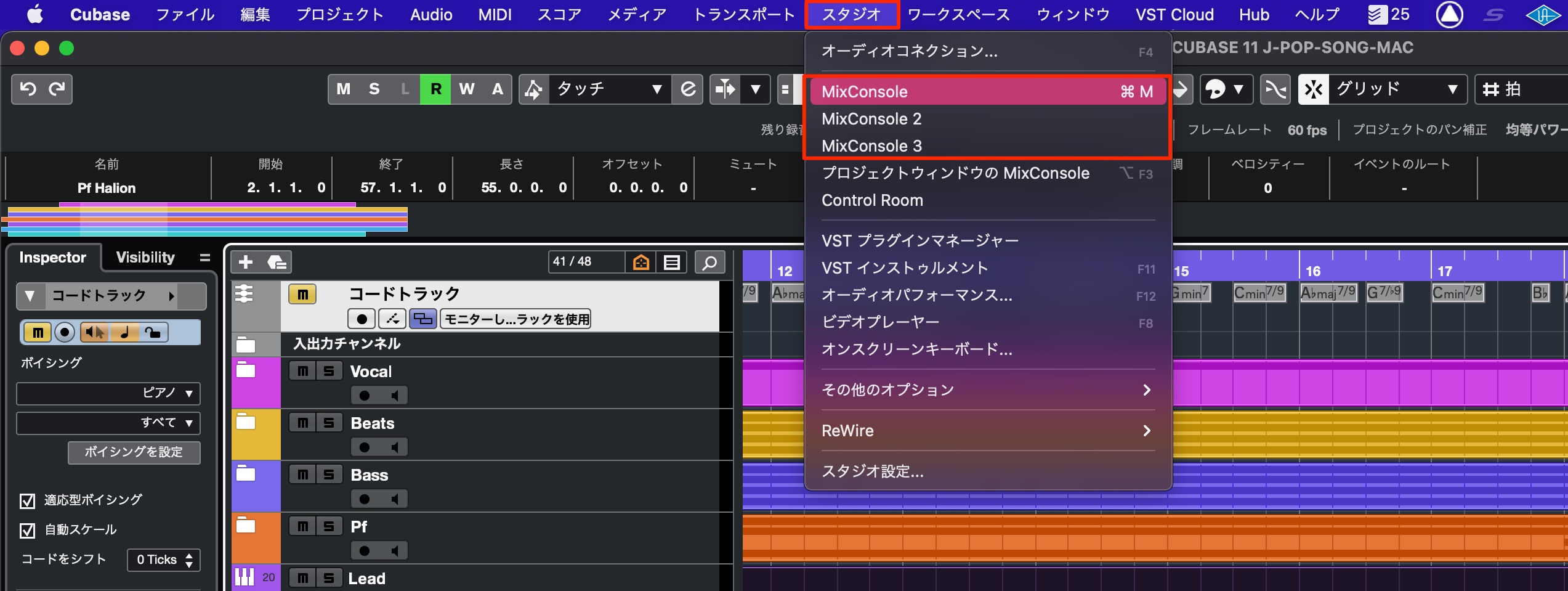Click the 60 fps frame rate value

point(1307,130)
